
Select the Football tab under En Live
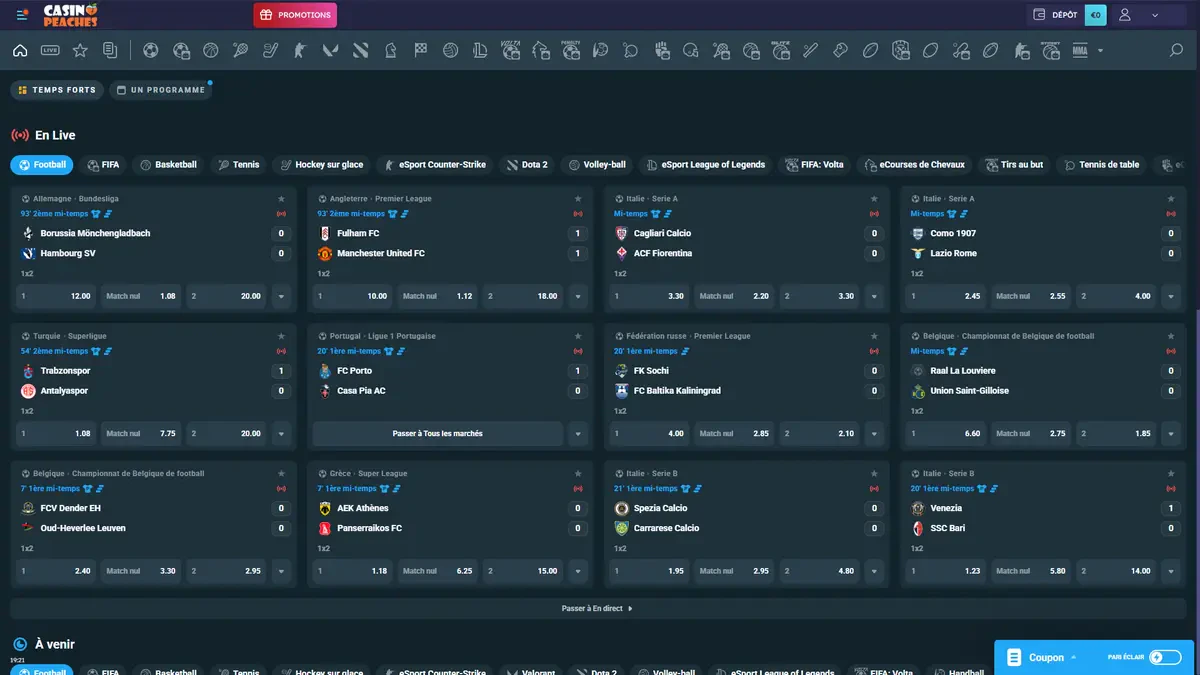(41, 165)
